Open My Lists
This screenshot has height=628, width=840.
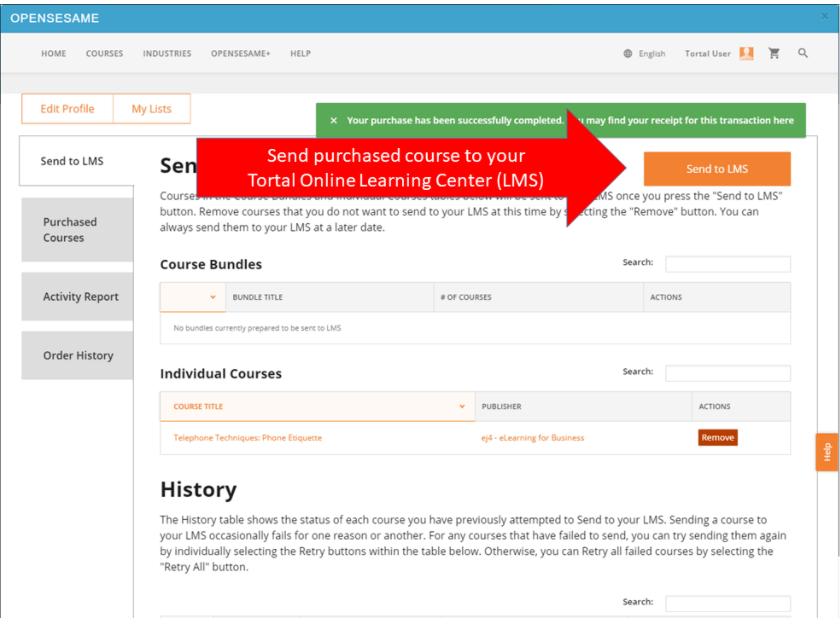152,109
